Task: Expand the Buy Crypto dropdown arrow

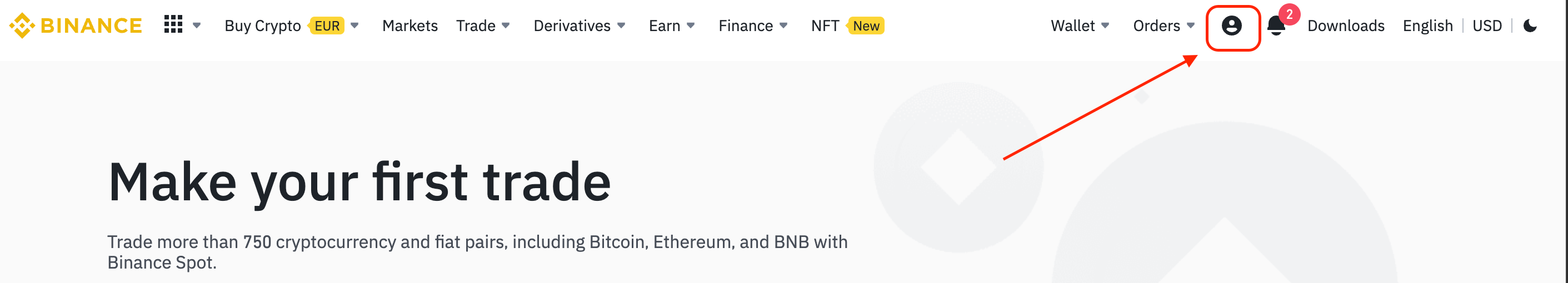Action: pos(355,26)
